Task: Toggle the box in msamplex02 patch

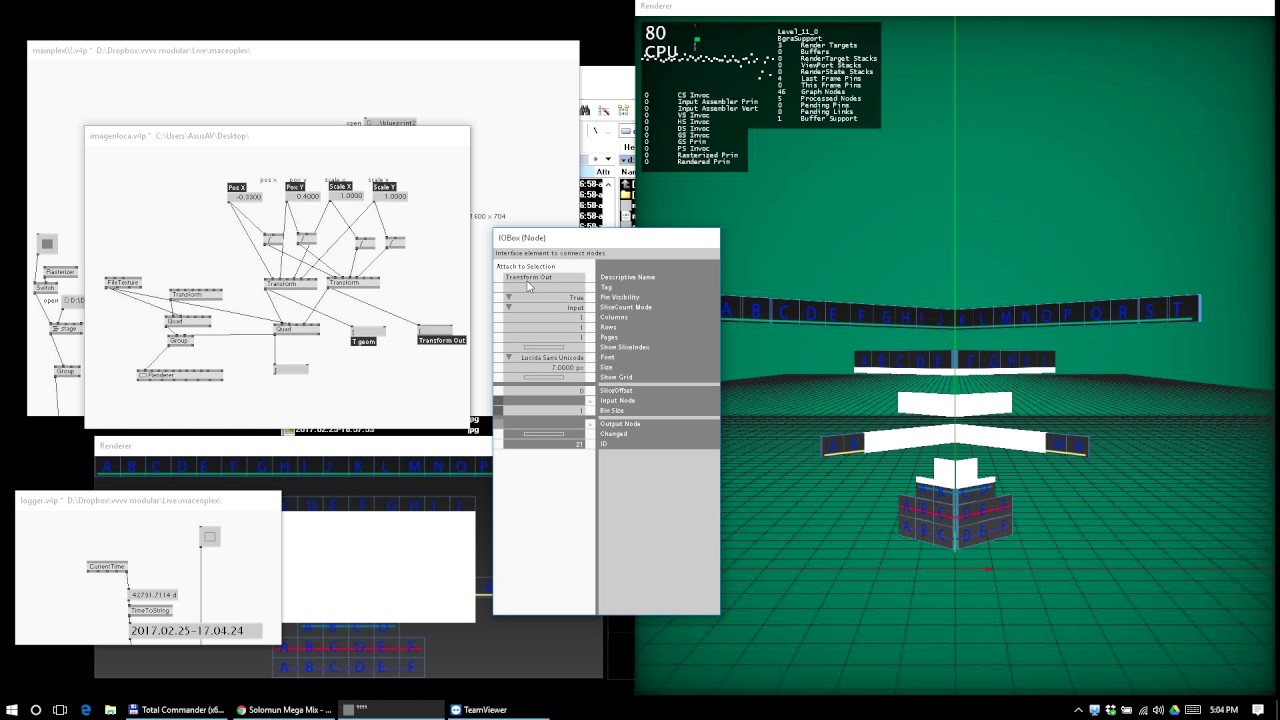Action: pos(47,243)
